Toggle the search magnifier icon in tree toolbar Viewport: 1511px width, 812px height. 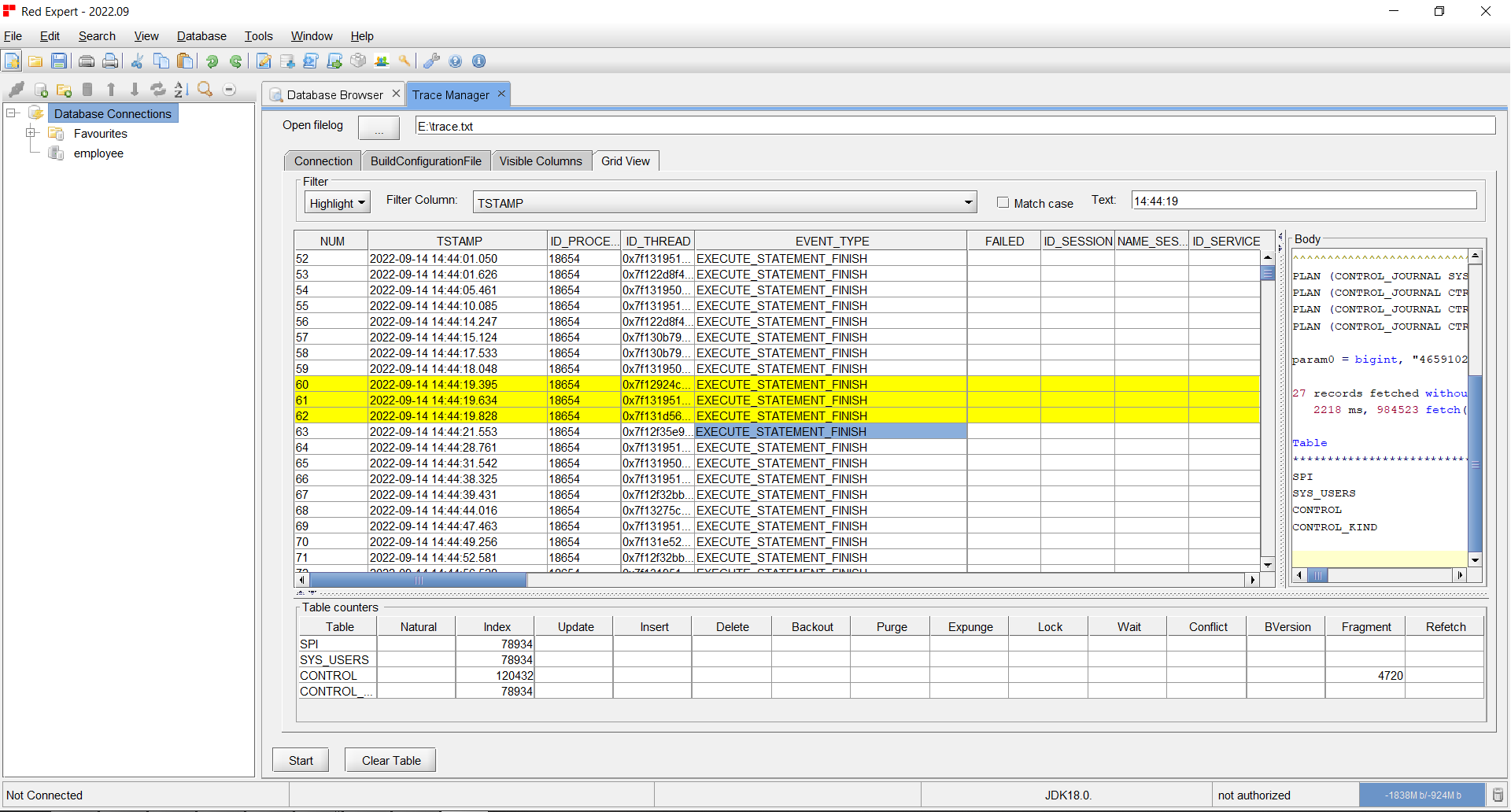point(204,90)
